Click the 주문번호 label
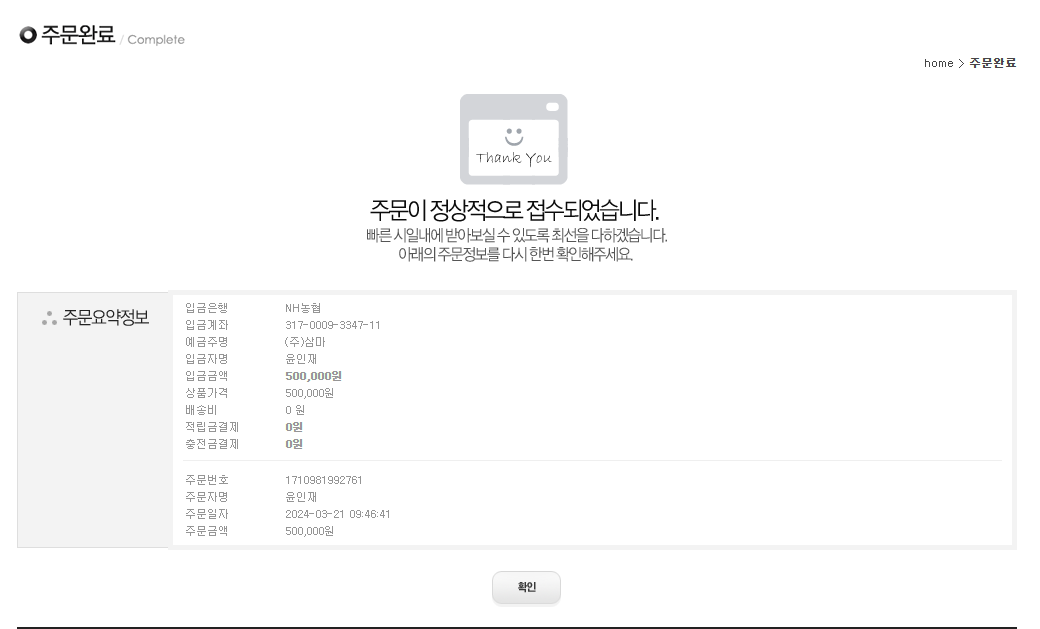The height and width of the screenshot is (629, 1040). tap(206, 480)
